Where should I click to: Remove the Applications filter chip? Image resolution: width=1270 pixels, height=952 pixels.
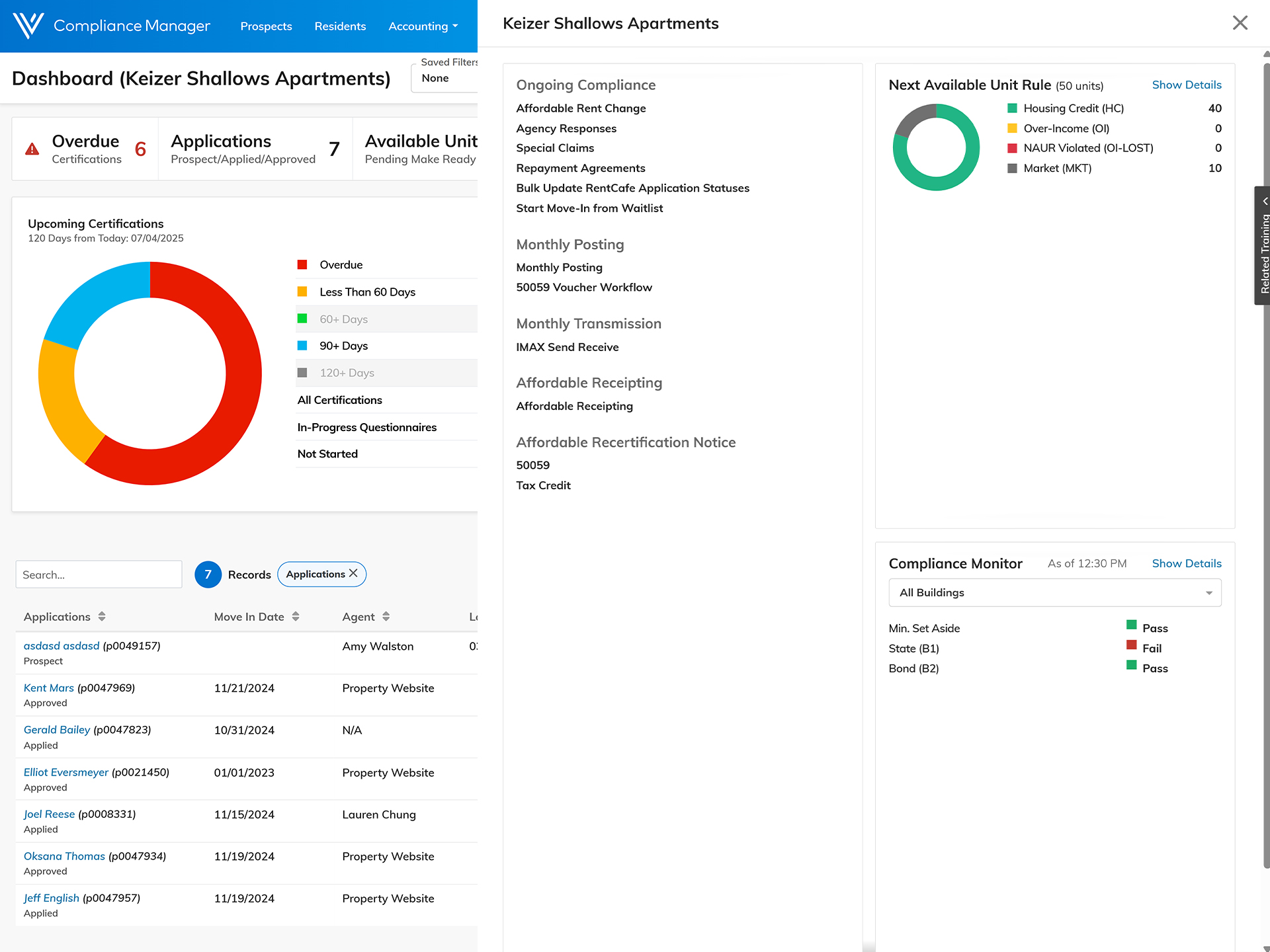click(353, 573)
